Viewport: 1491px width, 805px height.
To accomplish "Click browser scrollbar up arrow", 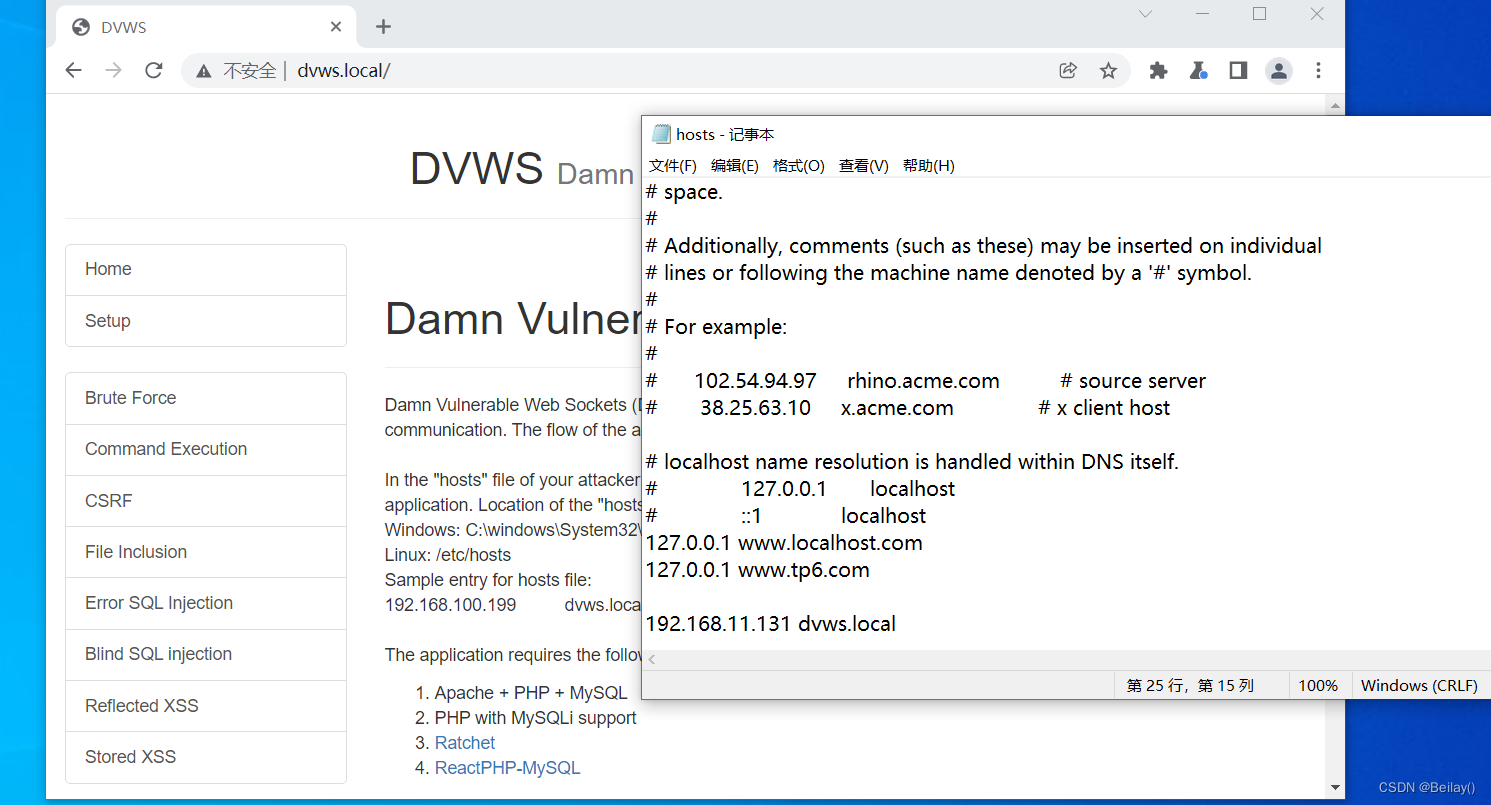I will (1334, 103).
